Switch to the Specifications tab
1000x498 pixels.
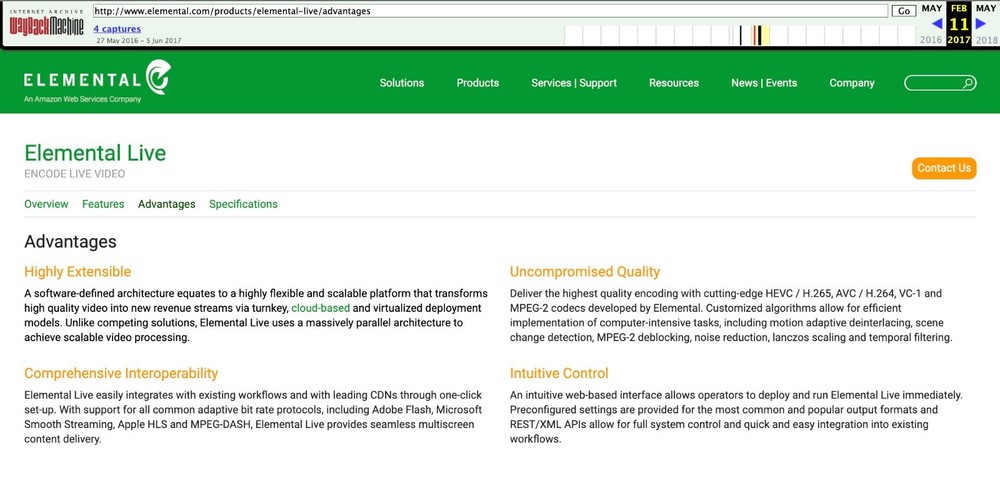pos(243,204)
